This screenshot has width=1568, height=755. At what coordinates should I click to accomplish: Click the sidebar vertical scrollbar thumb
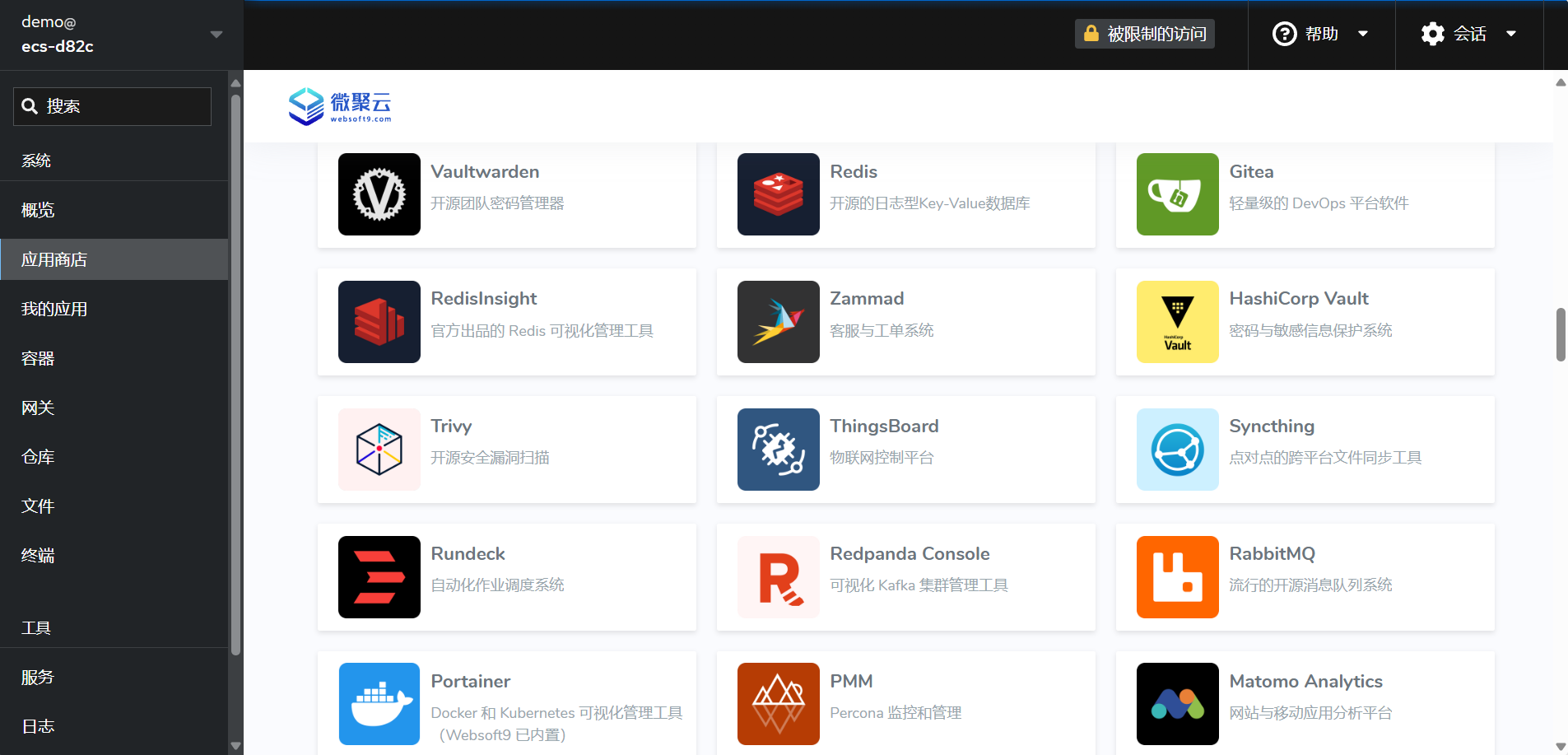[x=236, y=375]
